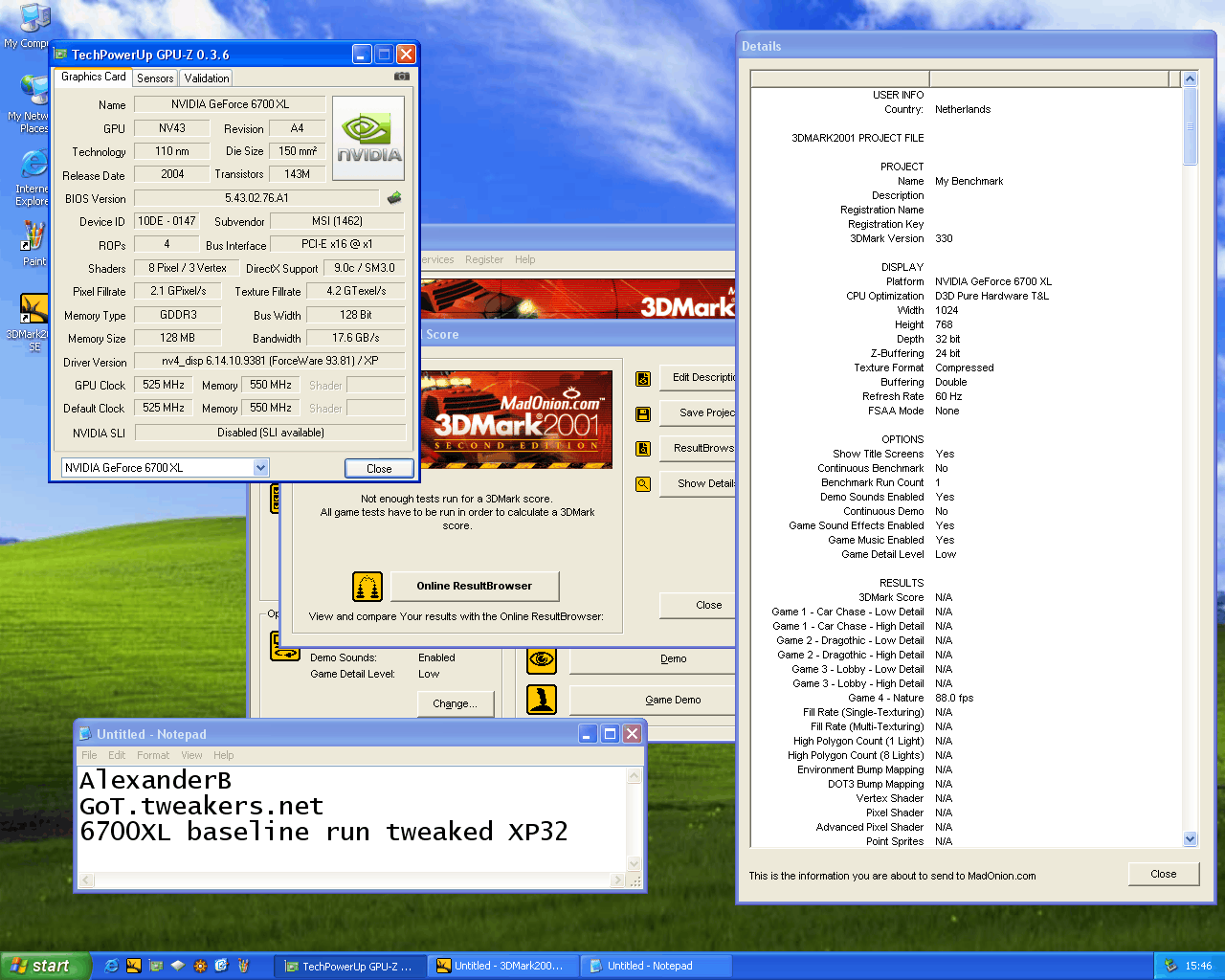Launch Internet Explorer from quick launch bar

pyautogui.click(x=112, y=966)
